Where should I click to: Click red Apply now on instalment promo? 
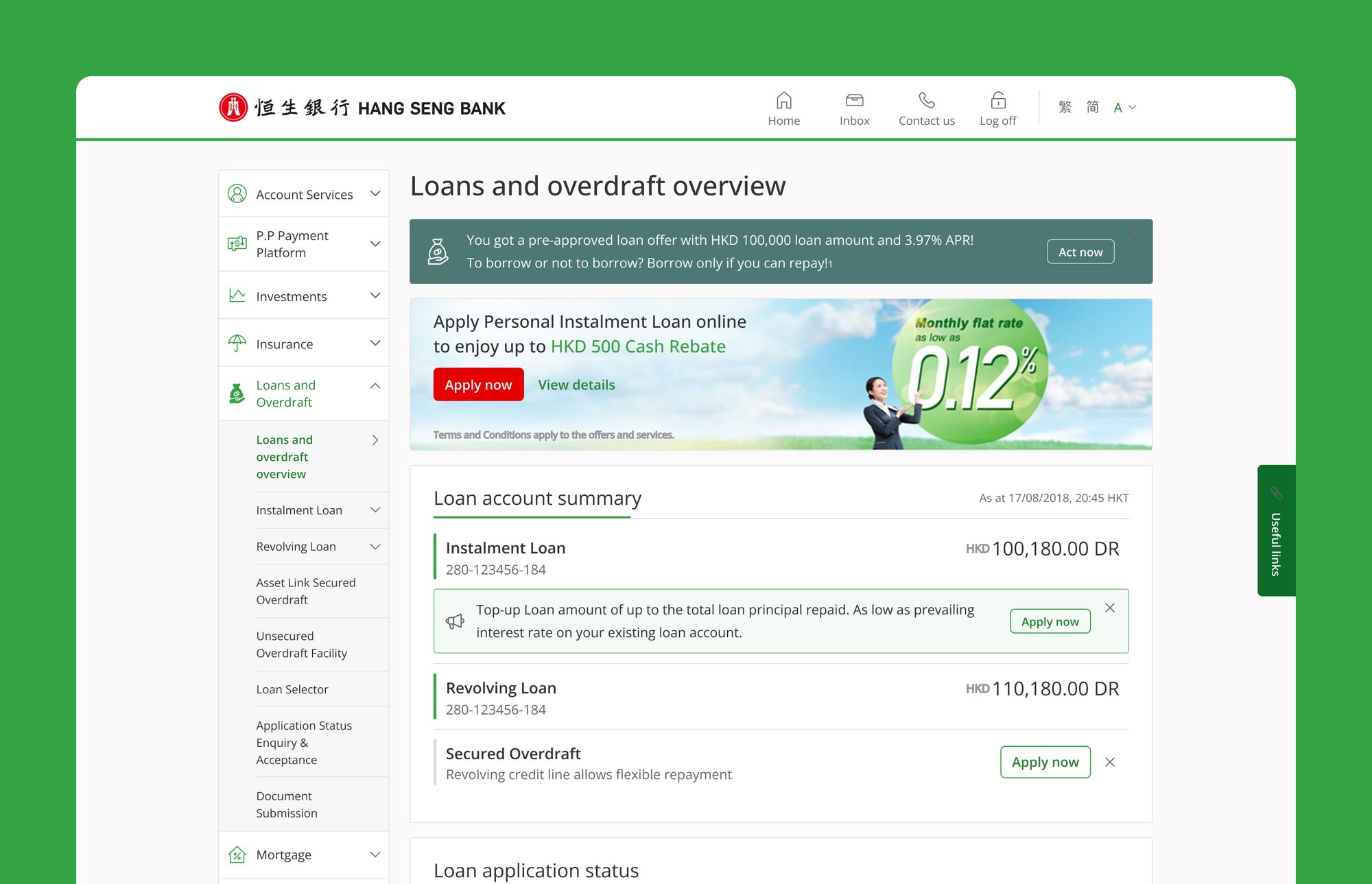(x=478, y=384)
